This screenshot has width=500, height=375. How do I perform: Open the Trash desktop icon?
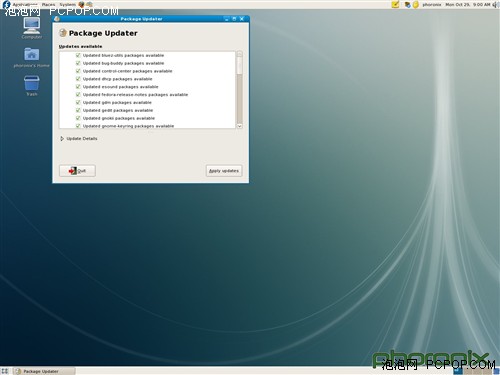click(32, 86)
